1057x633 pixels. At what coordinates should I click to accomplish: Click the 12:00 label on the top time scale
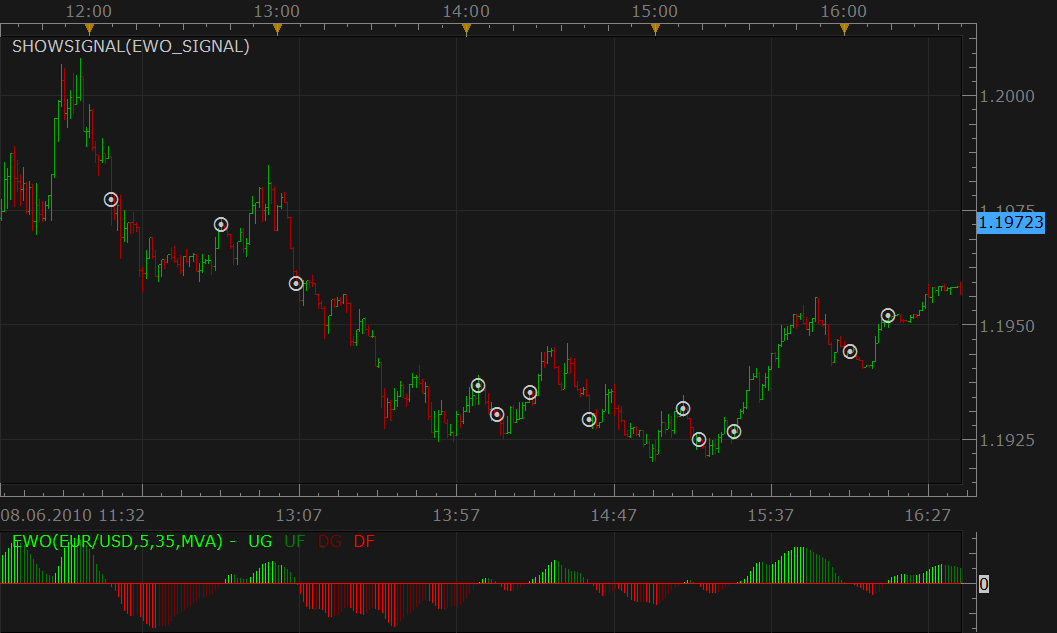89,11
